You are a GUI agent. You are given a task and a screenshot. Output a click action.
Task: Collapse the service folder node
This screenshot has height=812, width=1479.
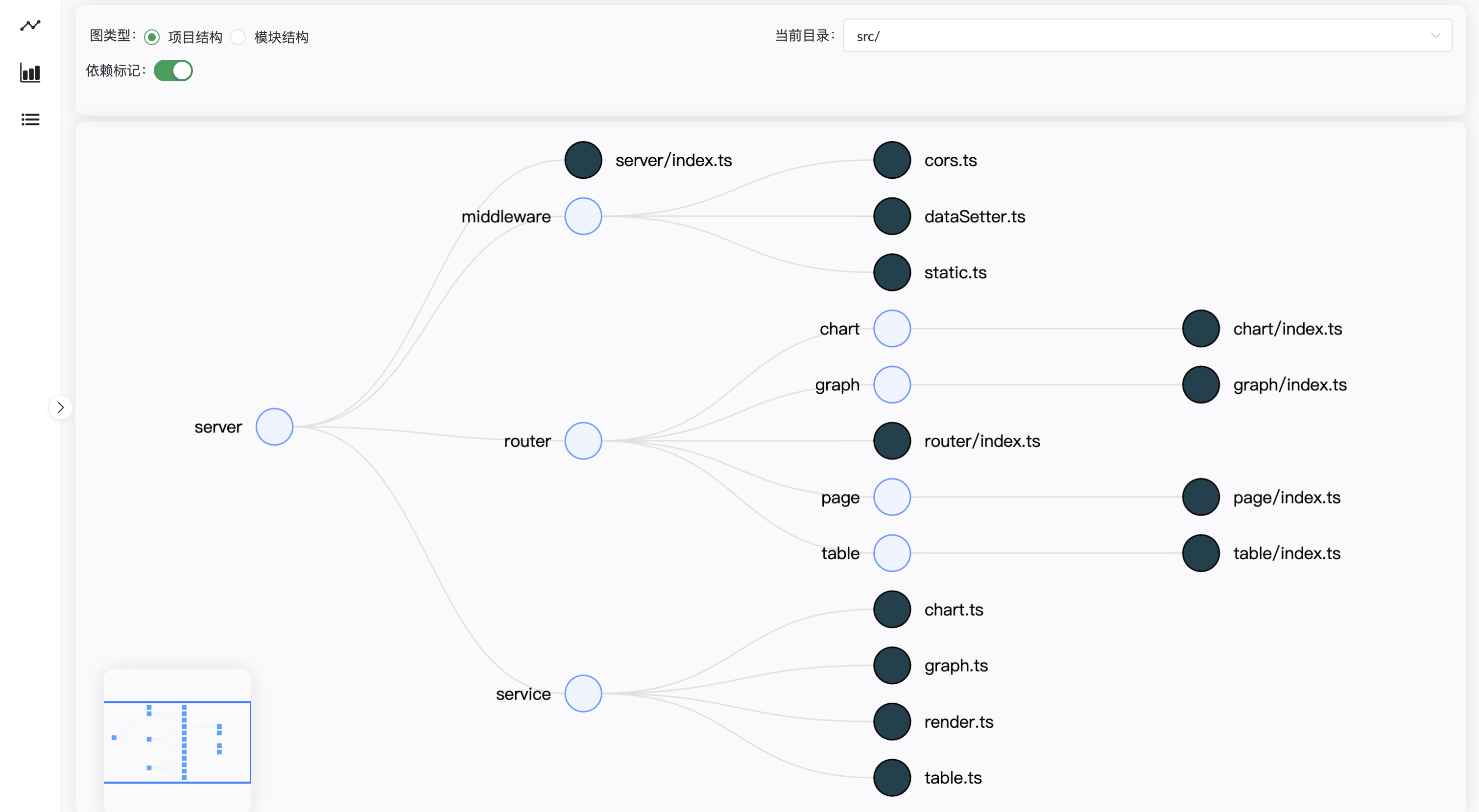tap(583, 693)
